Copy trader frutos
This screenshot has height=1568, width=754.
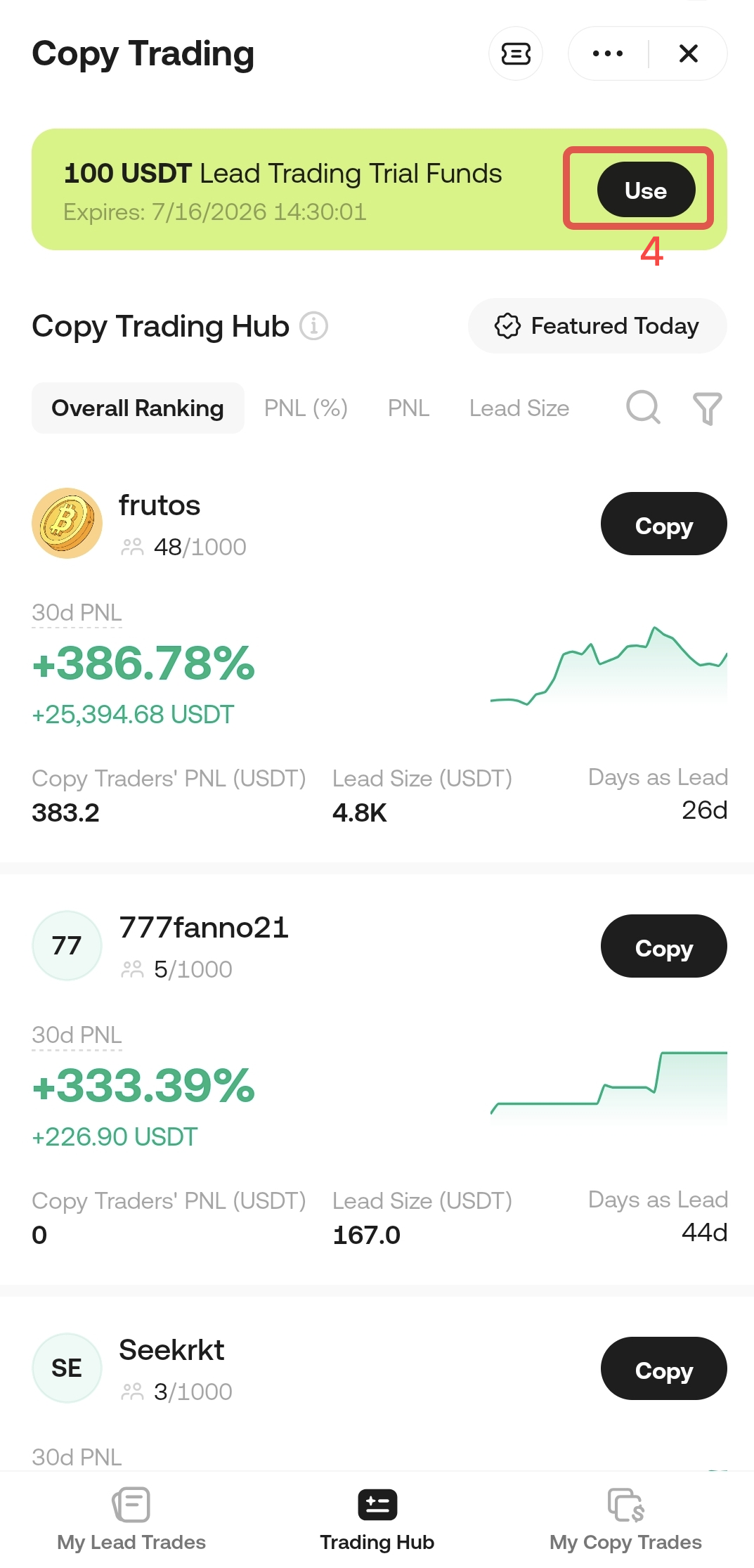click(x=663, y=524)
